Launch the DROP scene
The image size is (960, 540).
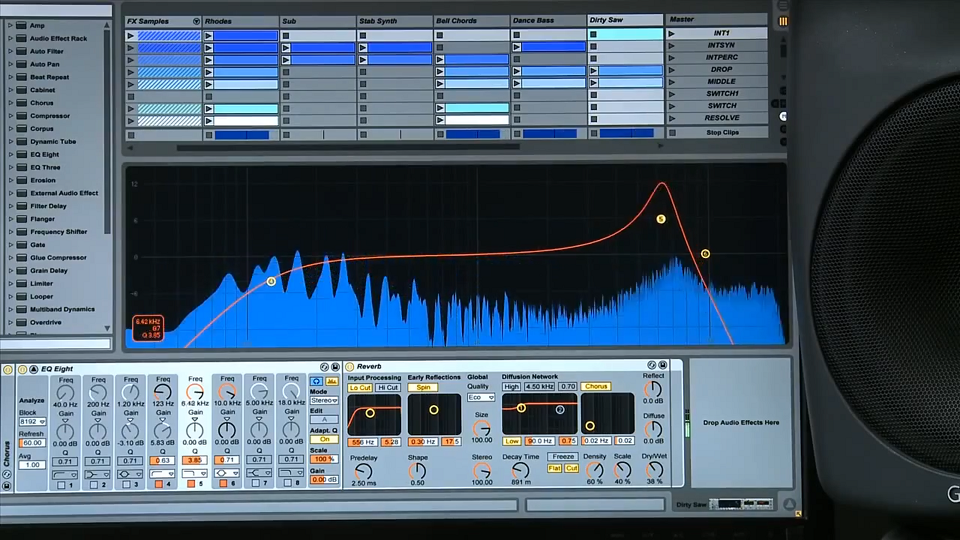[673, 70]
